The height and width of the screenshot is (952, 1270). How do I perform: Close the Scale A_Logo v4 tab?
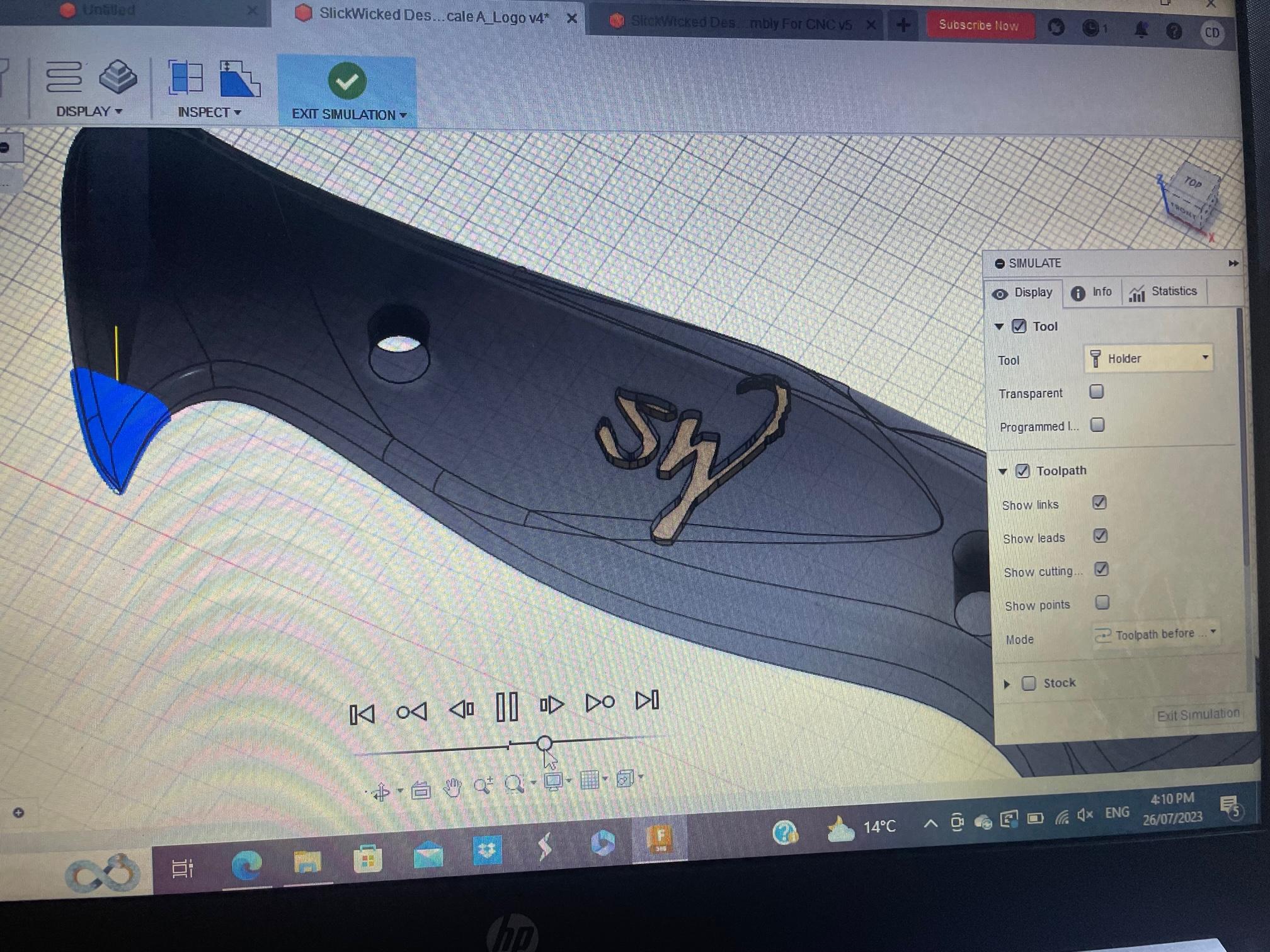571,19
